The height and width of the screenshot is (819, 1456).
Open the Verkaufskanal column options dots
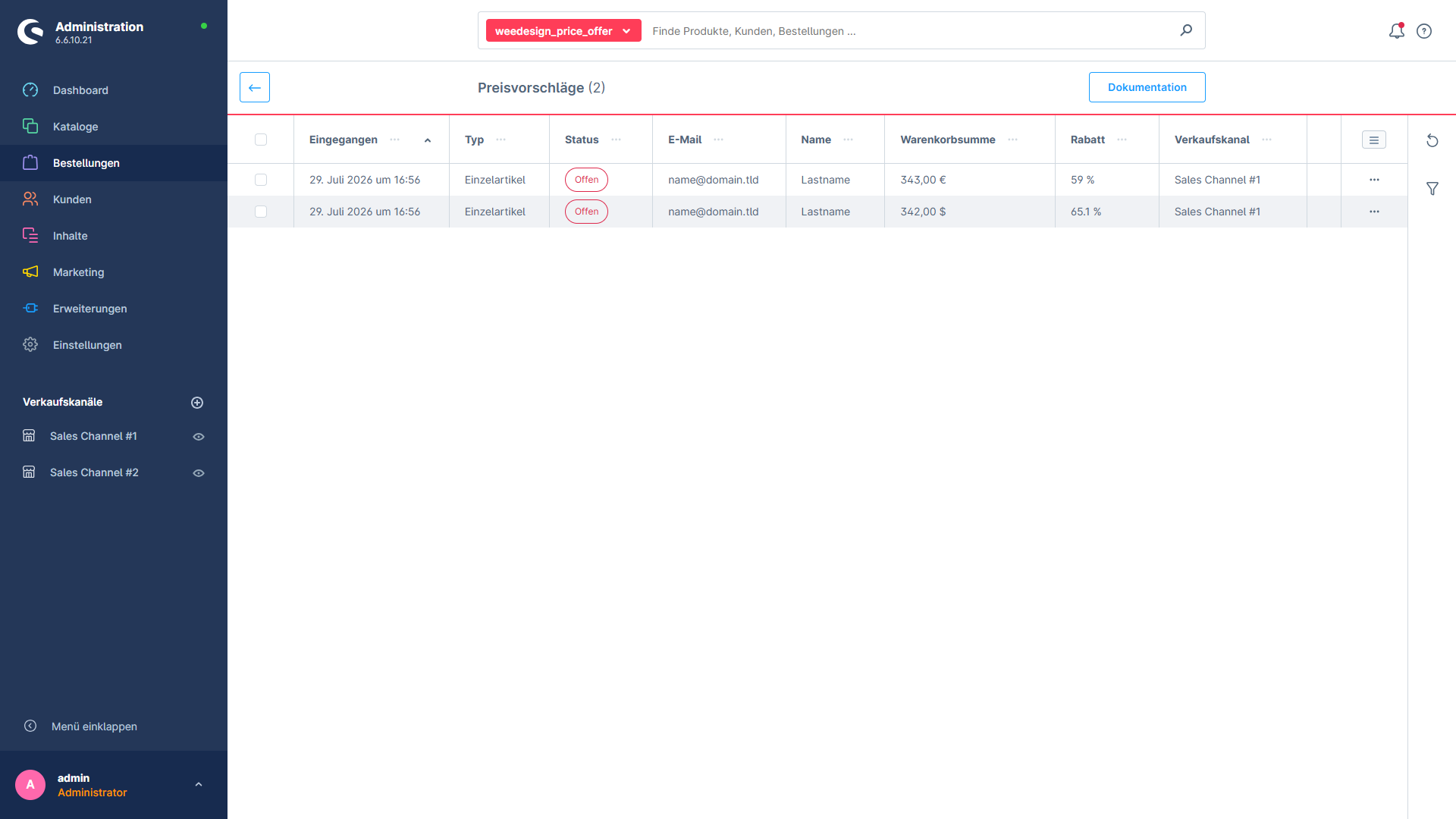pos(1266,140)
